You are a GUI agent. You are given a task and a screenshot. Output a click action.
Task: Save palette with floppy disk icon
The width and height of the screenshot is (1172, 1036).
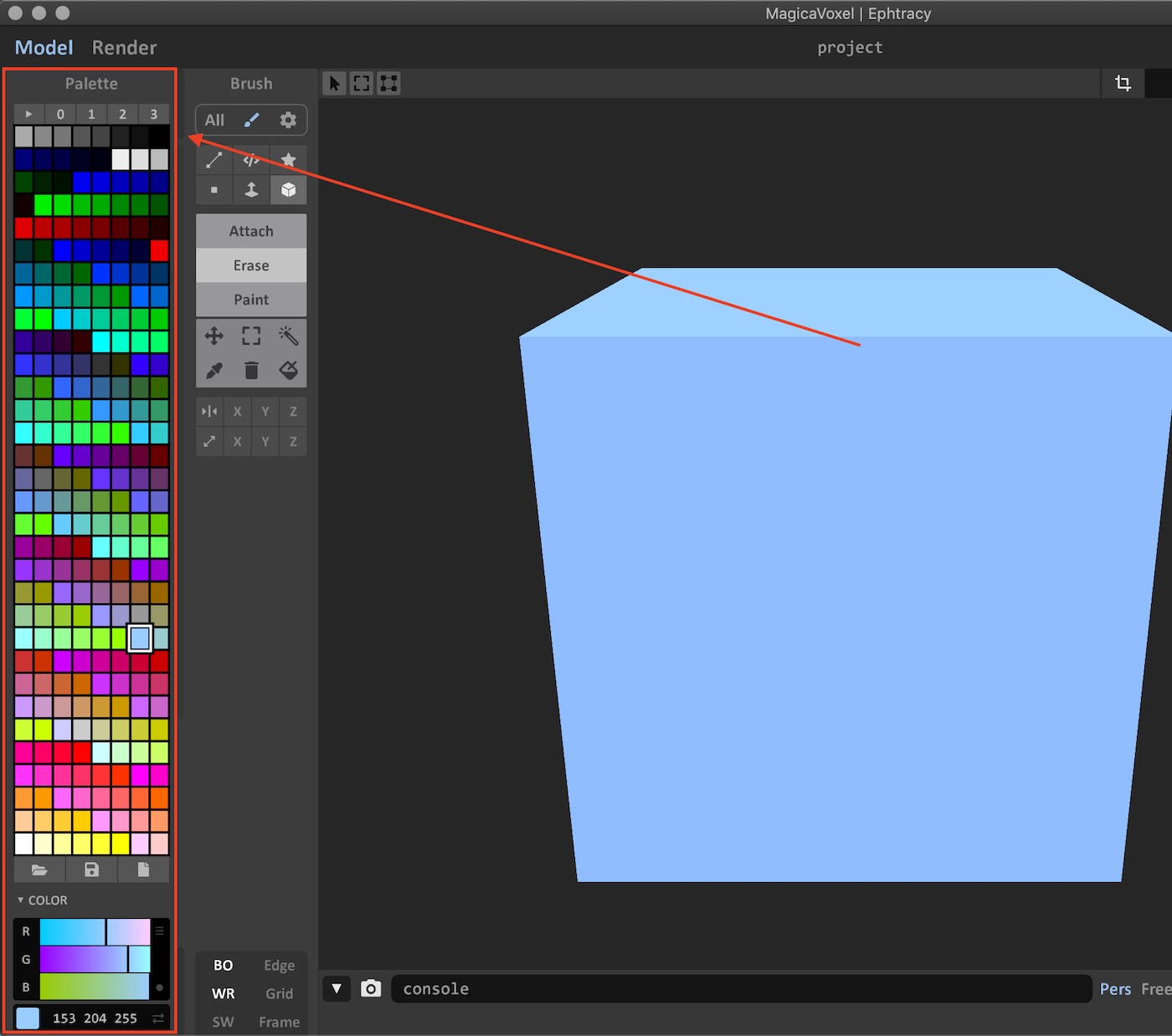tap(91, 869)
